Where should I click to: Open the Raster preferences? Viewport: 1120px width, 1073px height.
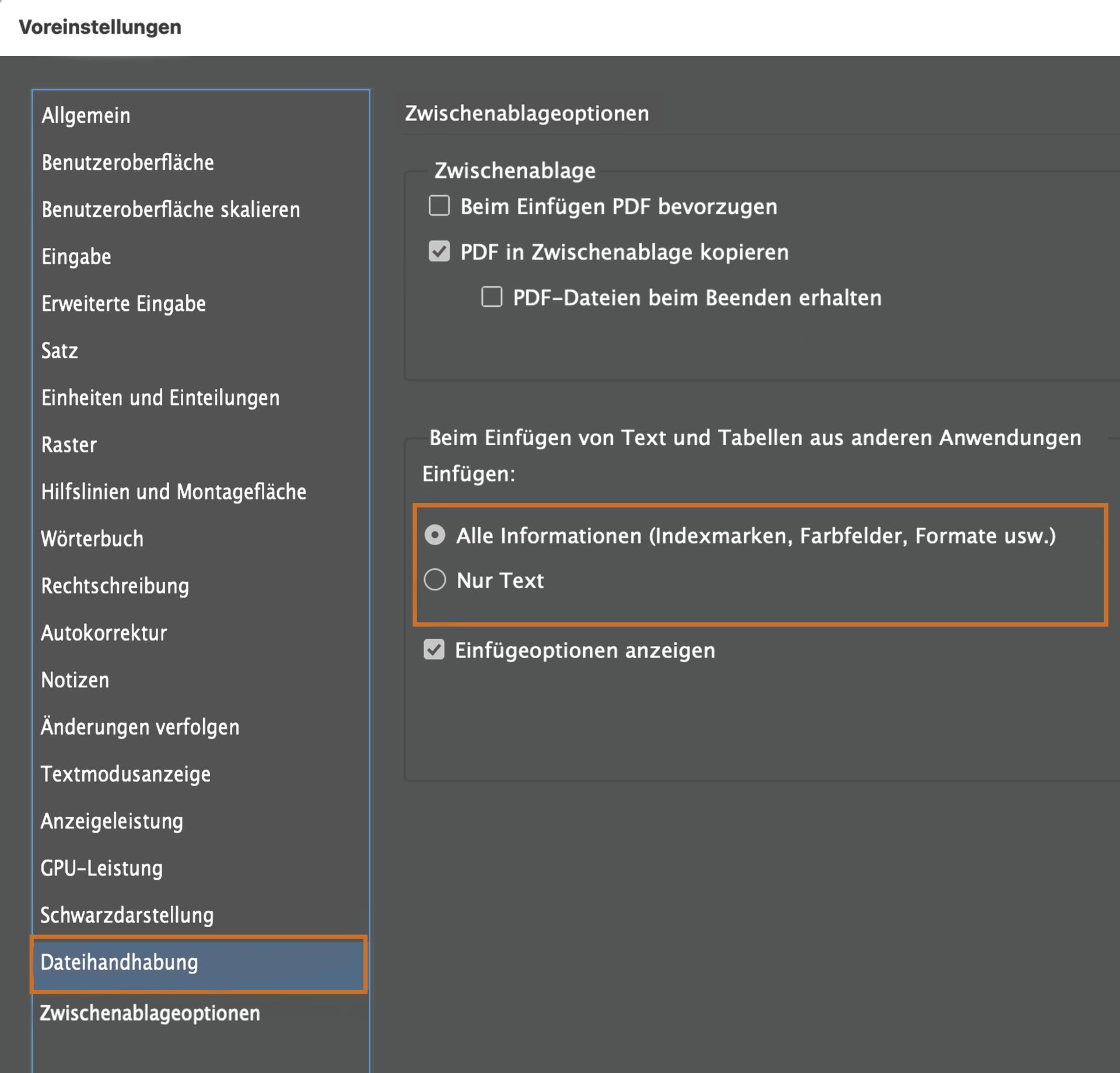pos(68,445)
